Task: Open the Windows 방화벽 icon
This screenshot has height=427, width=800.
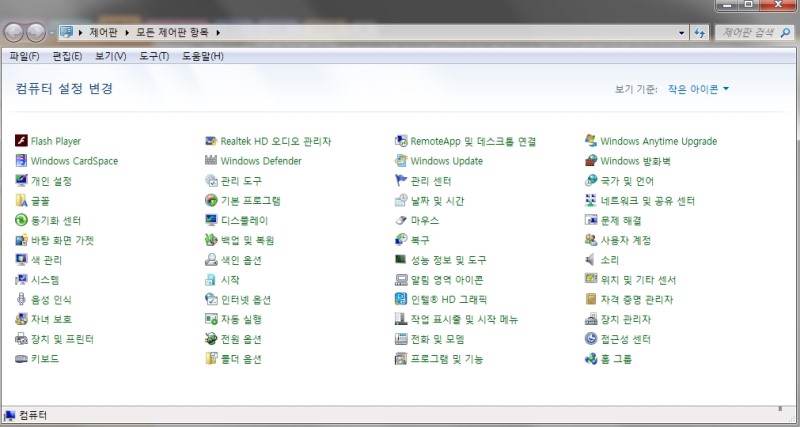Action: (591, 161)
